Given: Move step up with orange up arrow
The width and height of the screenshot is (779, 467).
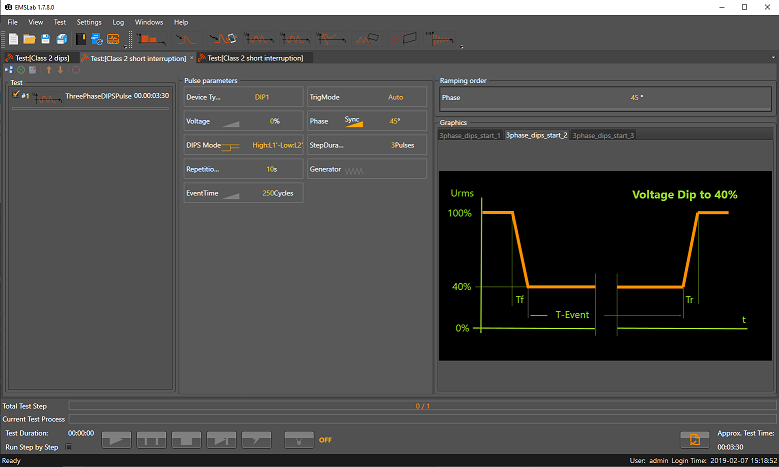Looking at the screenshot, I should (x=49, y=70).
